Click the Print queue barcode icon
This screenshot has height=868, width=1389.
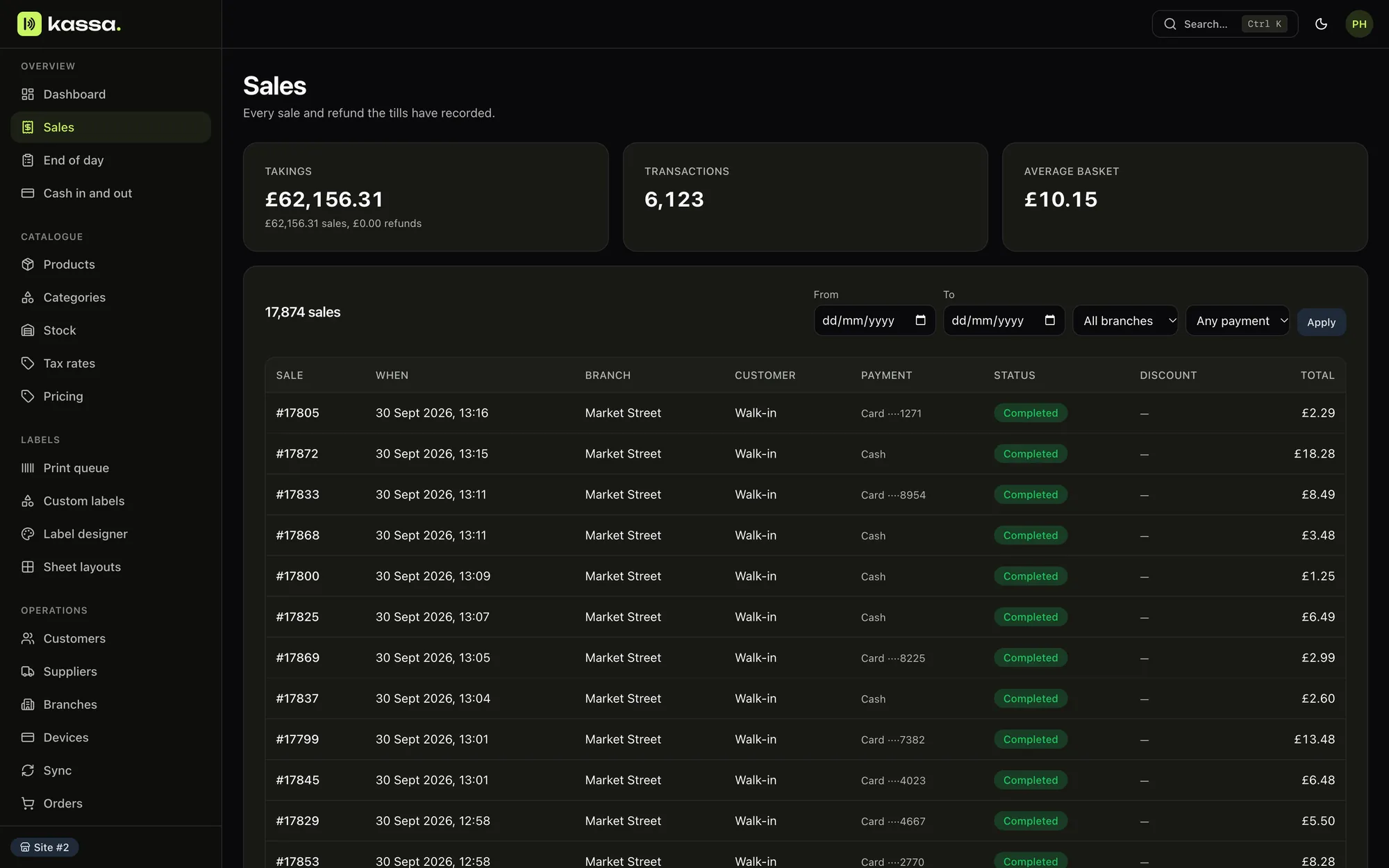coord(28,468)
